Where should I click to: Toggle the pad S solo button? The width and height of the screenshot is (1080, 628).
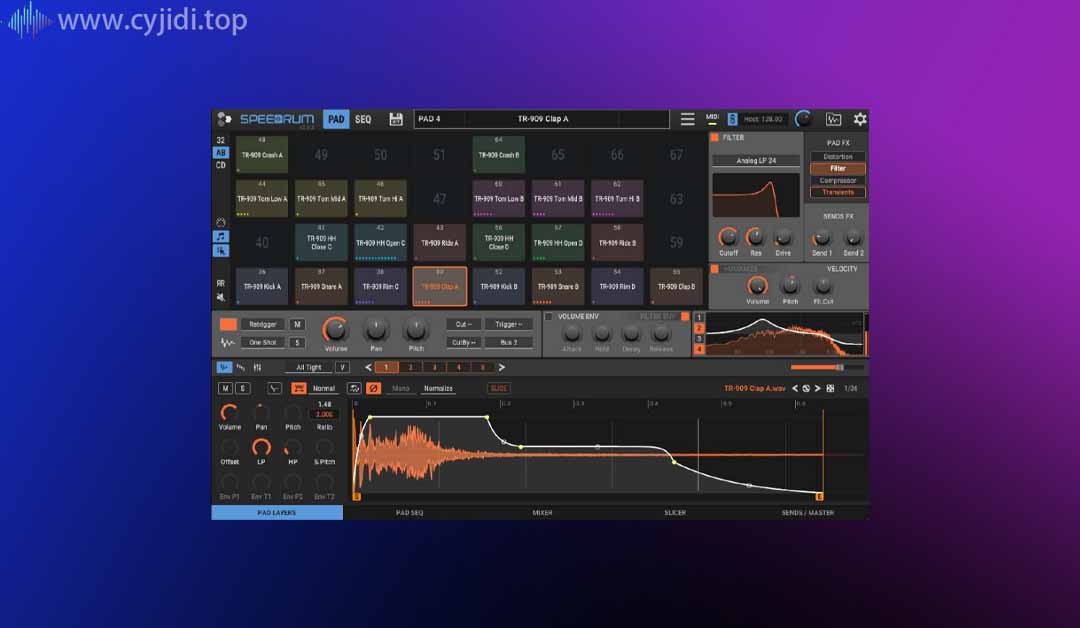click(297, 342)
